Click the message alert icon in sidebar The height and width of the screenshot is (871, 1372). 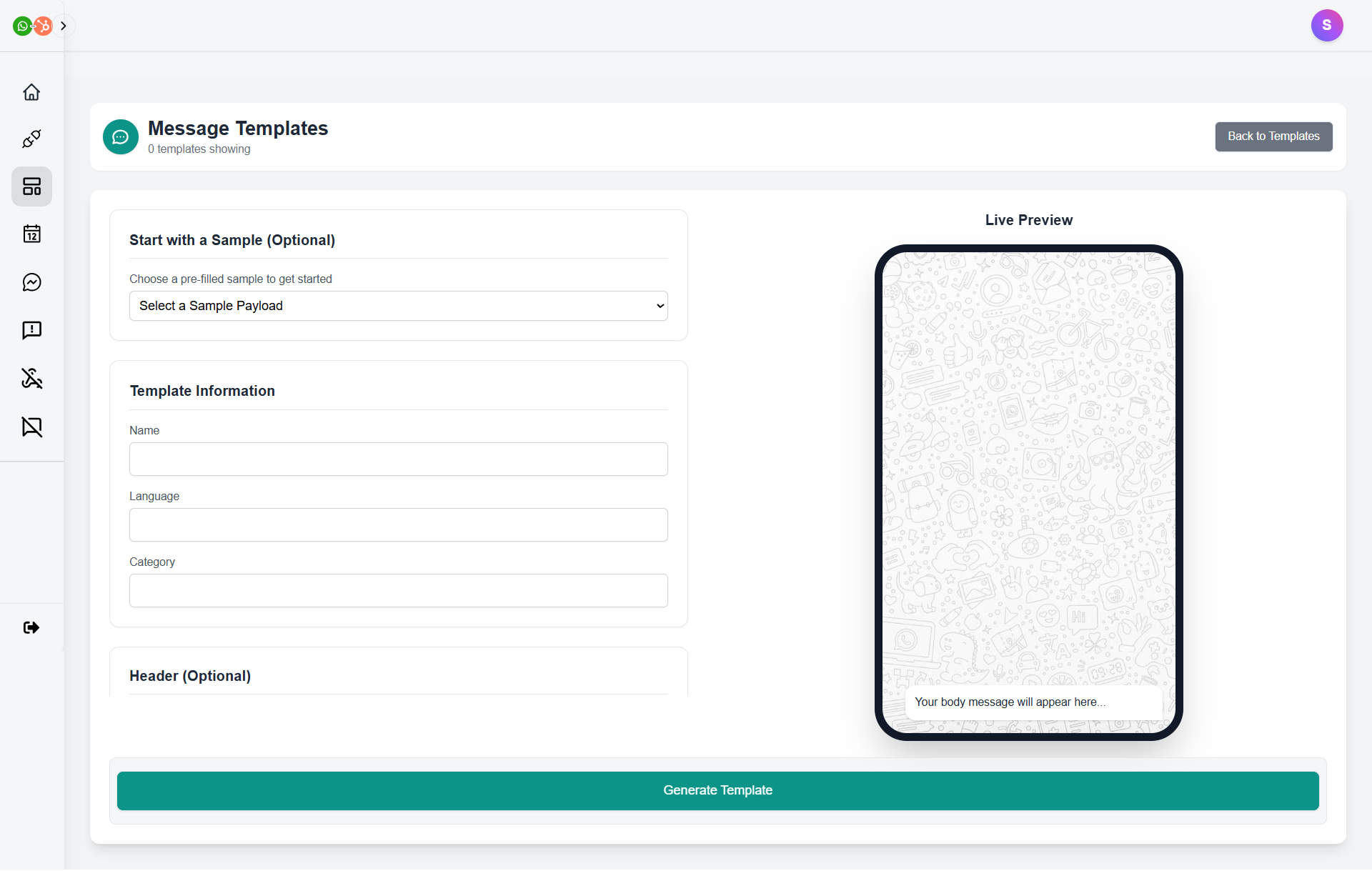[31, 330]
